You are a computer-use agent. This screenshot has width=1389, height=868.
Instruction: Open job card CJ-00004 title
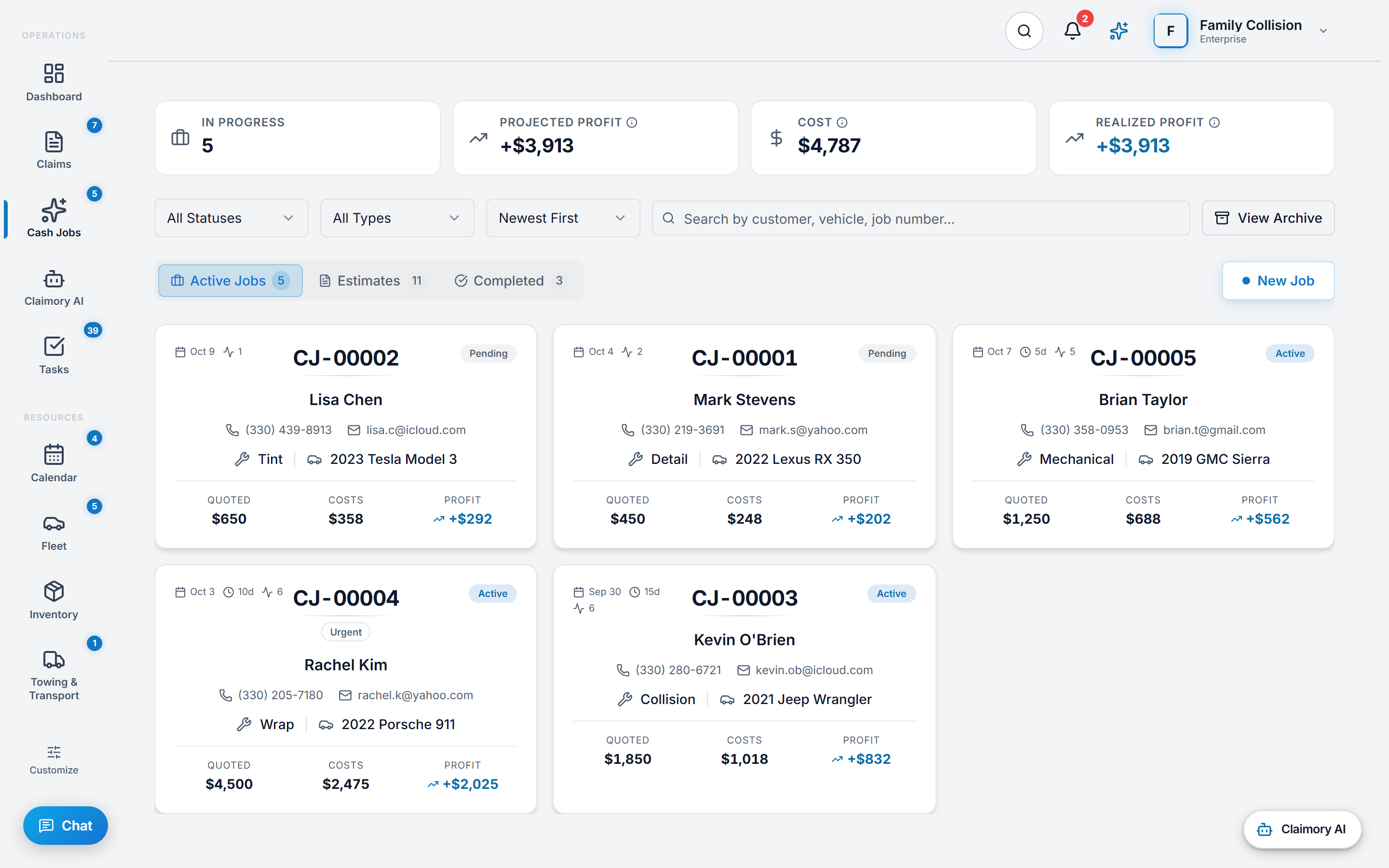pyautogui.click(x=345, y=598)
